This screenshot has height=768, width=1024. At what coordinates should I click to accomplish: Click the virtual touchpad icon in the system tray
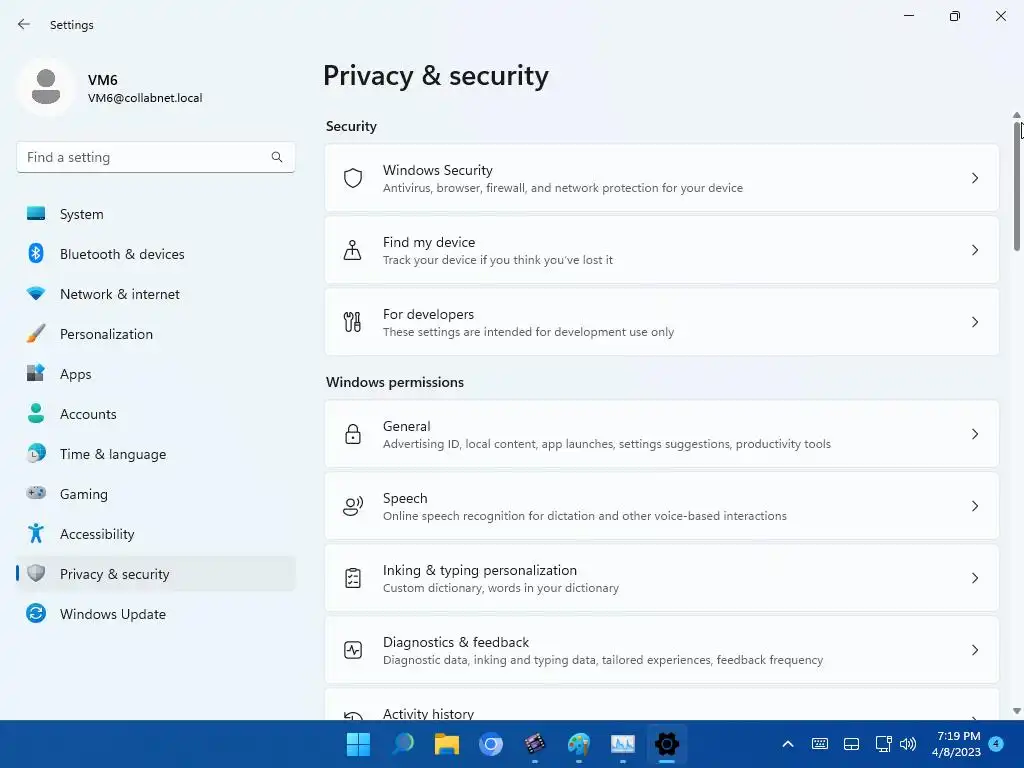click(851, 744)
